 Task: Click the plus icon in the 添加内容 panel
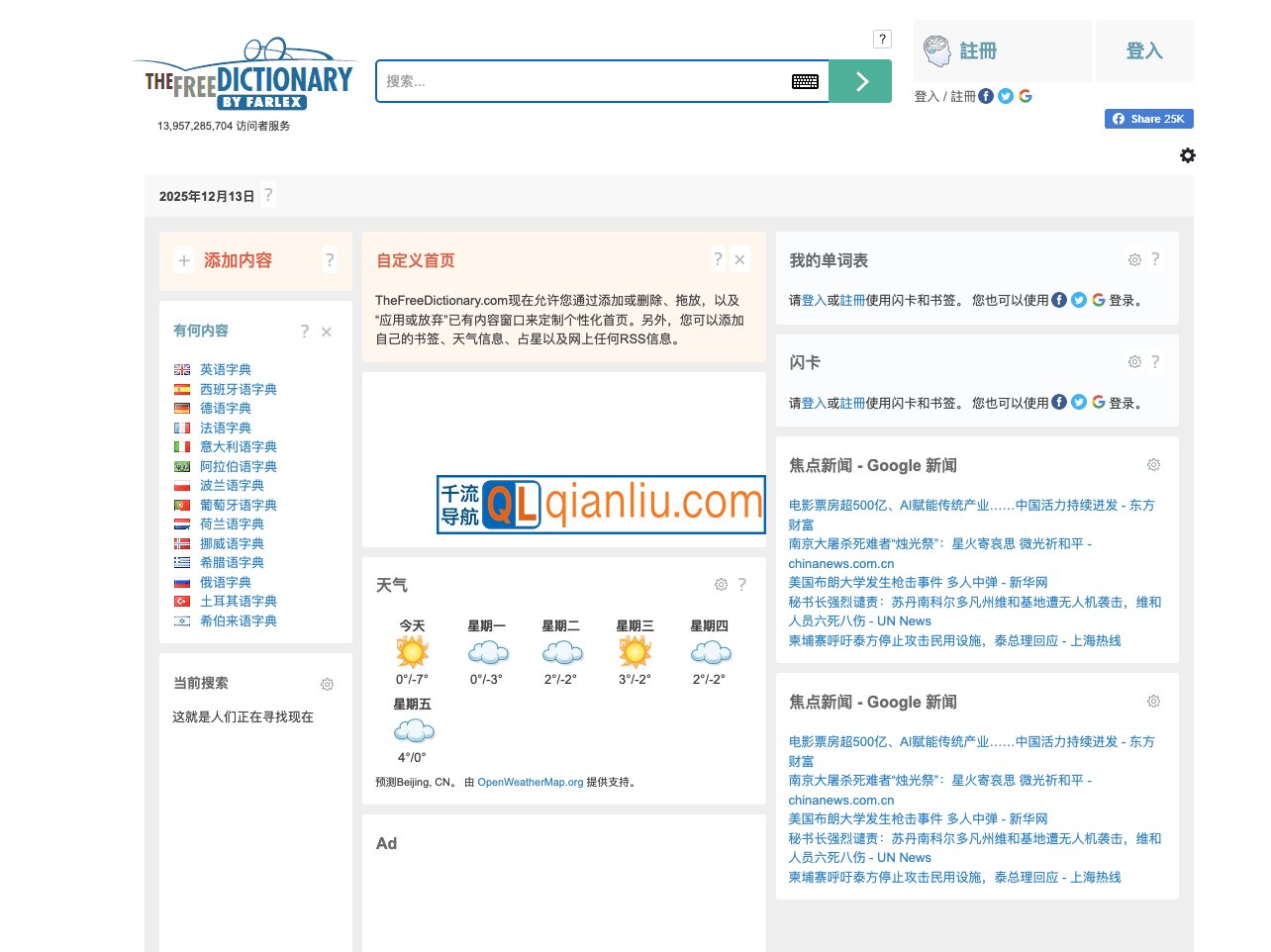pyautogui.click(x=184, y=261)
